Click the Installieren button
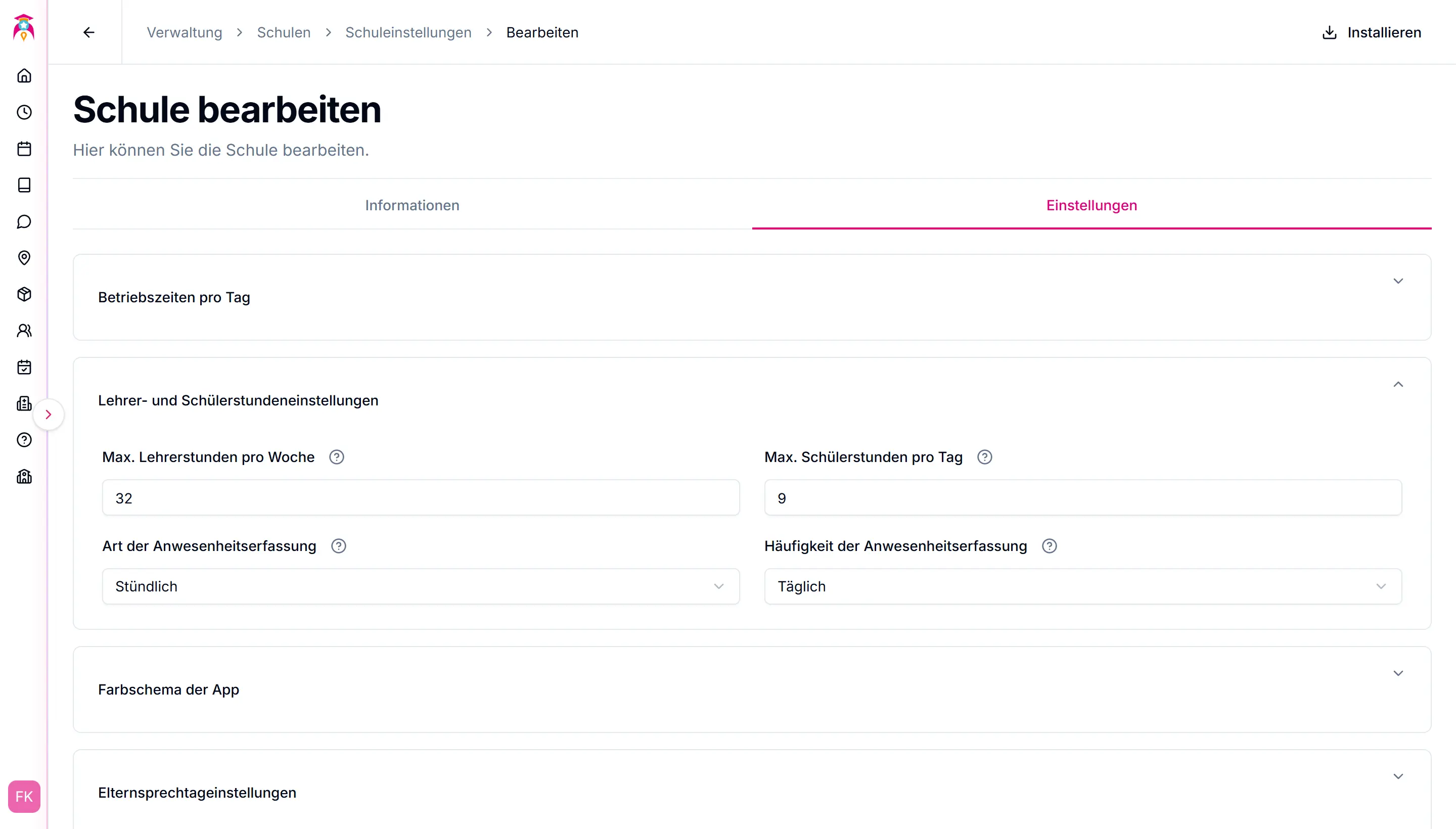Screen dimensions: 1456x829 point(1371,32)
